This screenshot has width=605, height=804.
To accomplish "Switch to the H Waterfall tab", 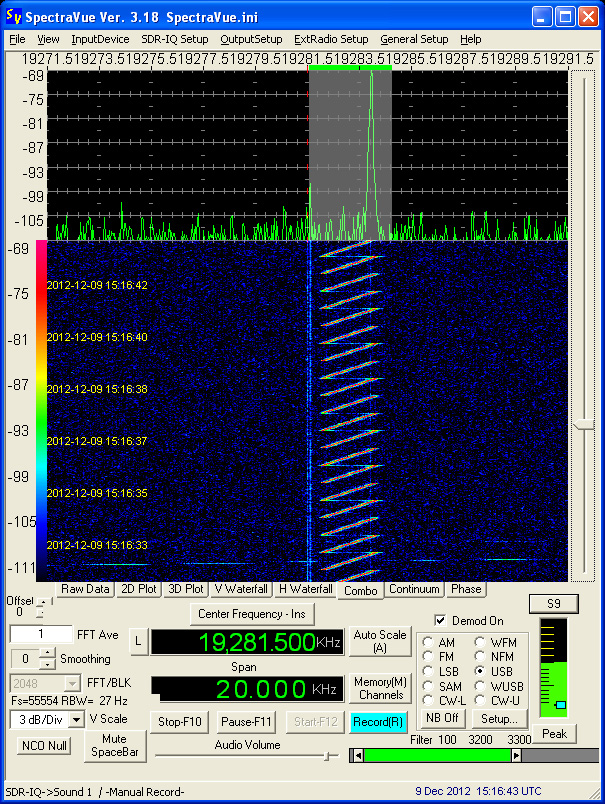I will [306, 589].
